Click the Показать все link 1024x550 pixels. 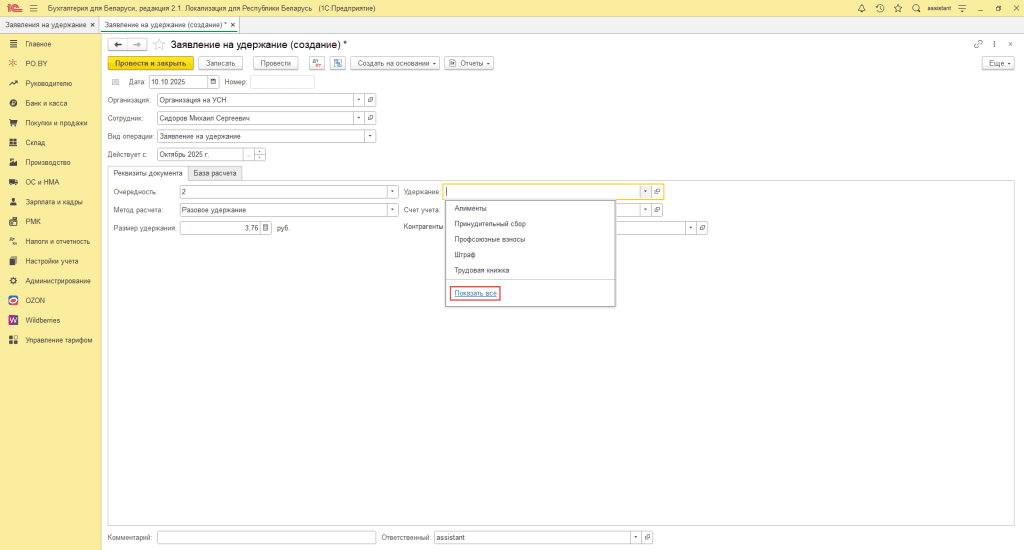pyautogui.click(x=475, y=293)
